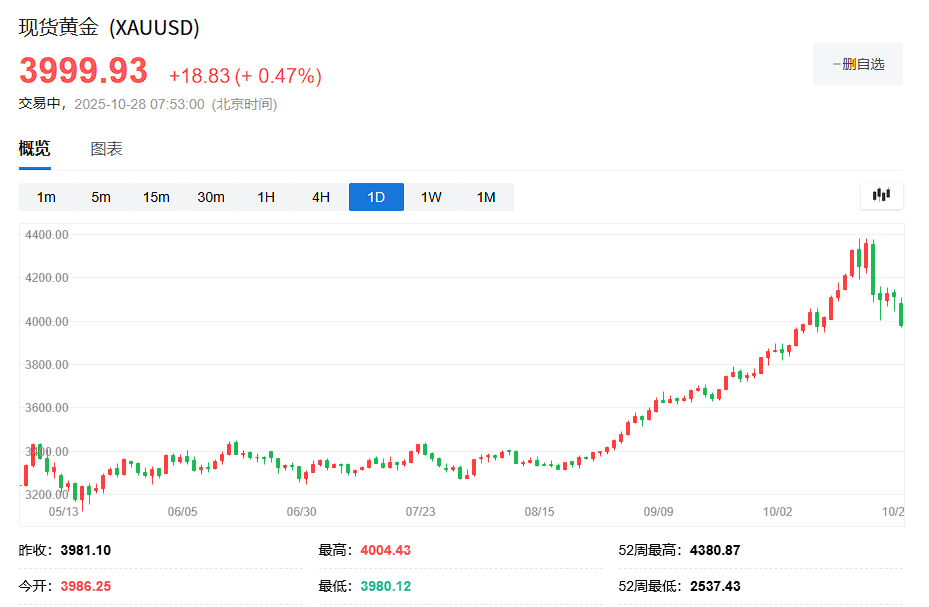Click the active 1D timeframe button
The width and height of the screenshot is (929, 607).
click(376, 197)
